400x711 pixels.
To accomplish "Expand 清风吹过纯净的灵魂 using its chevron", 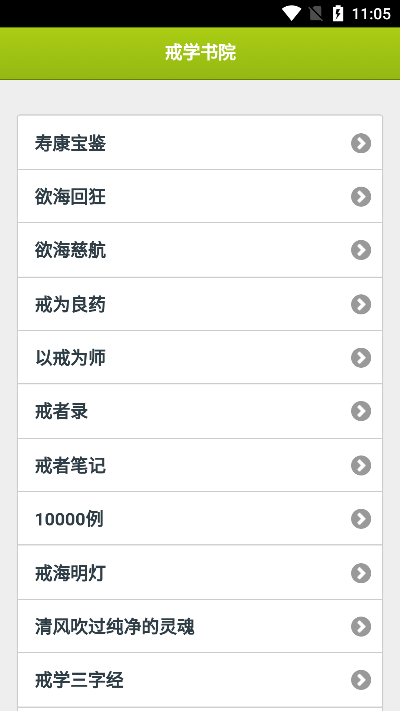I will point(361,627).
